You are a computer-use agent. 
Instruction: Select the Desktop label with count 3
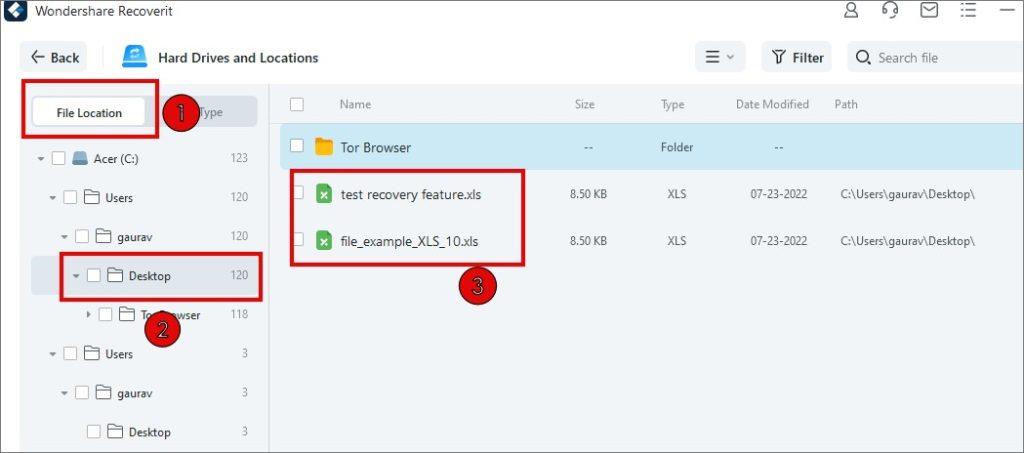point(150,432)
